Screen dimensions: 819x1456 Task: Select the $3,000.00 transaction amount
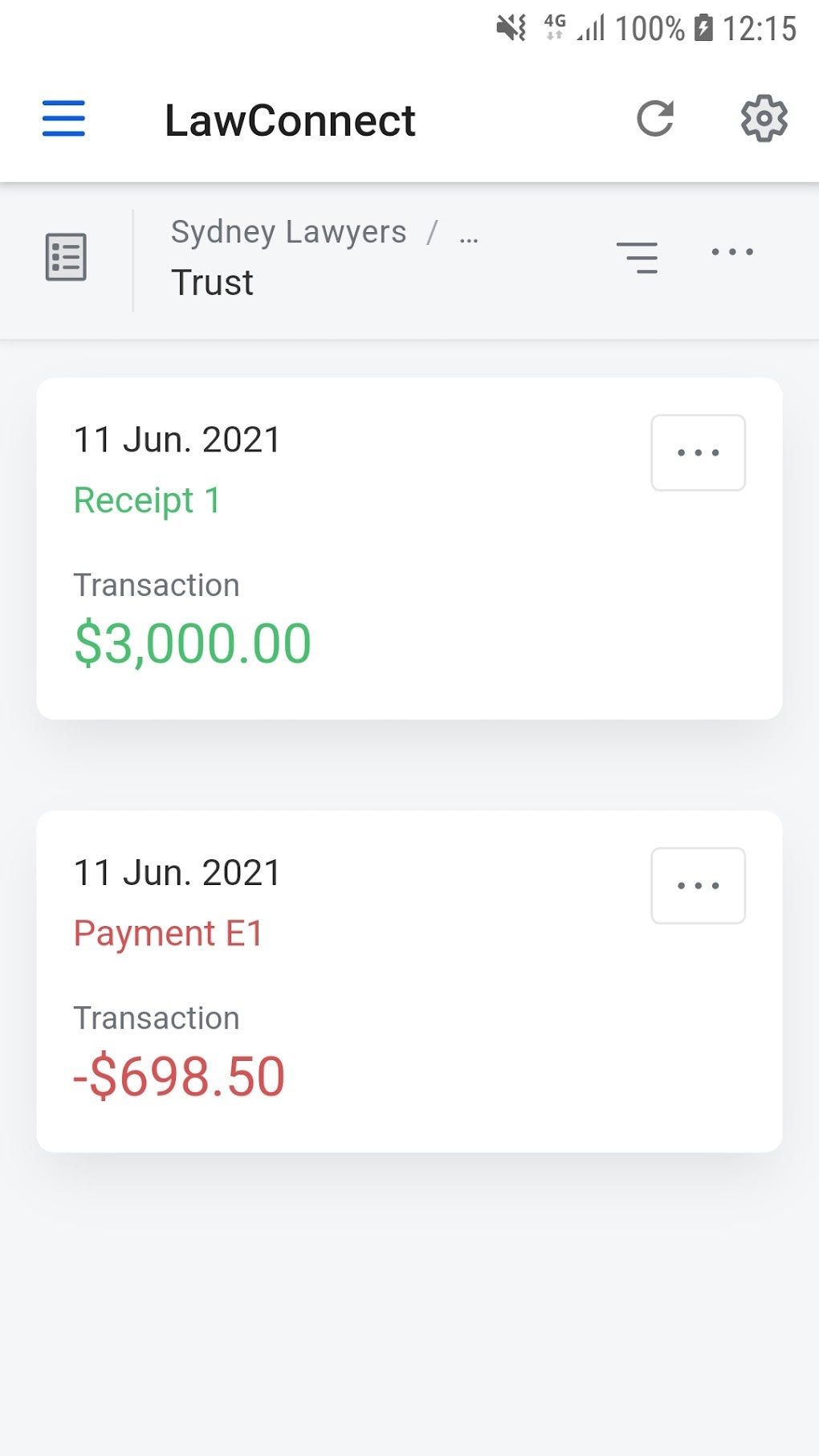(x=193, y=643)
